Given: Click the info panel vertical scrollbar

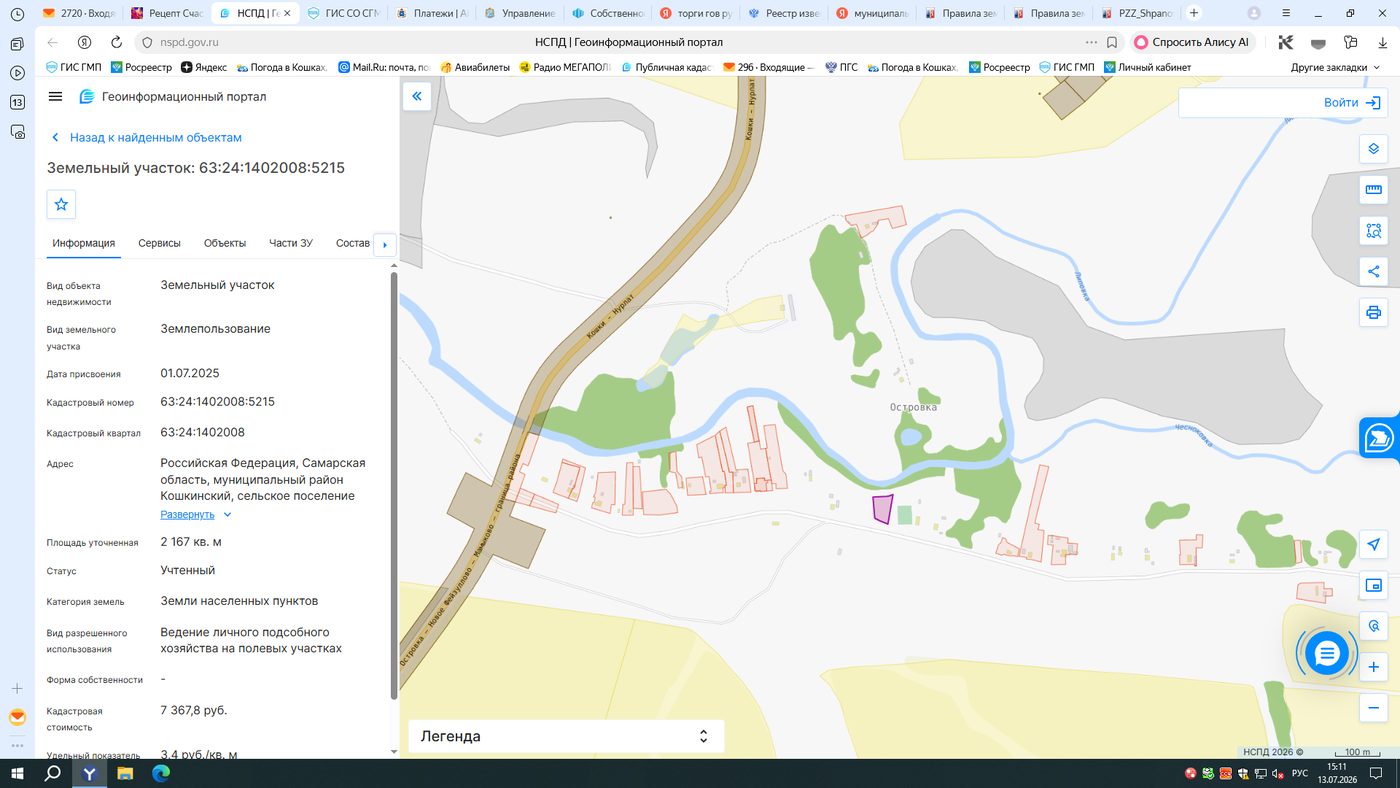Looking at the screenshot, I should point(393,485).
